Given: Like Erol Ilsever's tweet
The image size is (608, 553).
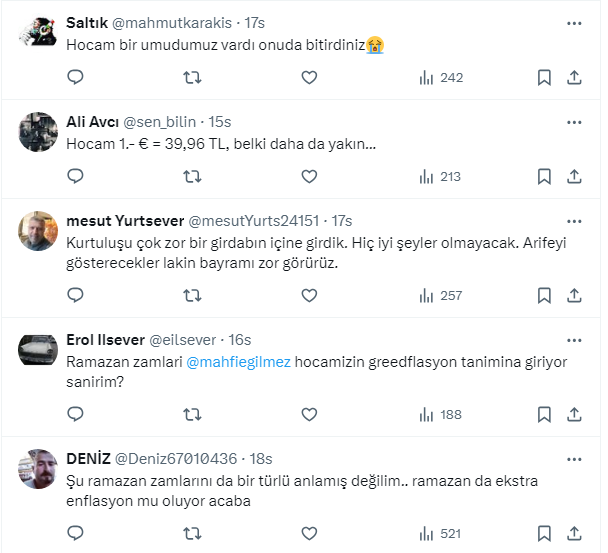Looking at the screenshot, I should tap(309, 414).
